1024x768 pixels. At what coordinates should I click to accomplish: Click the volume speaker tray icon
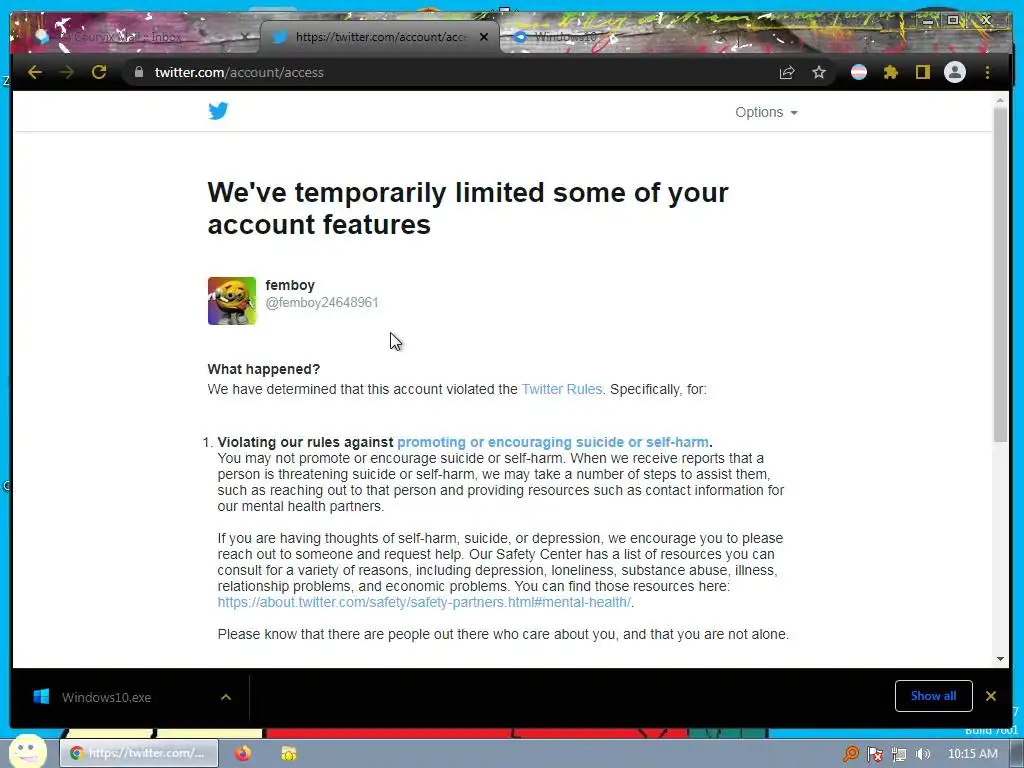coord(923,754)
